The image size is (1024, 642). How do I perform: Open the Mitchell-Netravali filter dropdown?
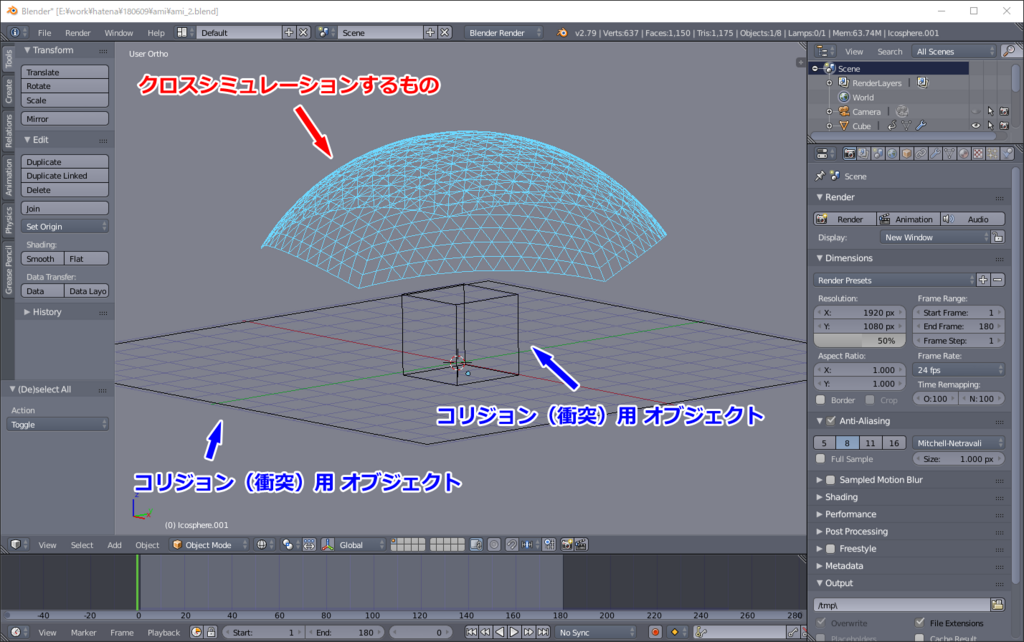[958, 443]
